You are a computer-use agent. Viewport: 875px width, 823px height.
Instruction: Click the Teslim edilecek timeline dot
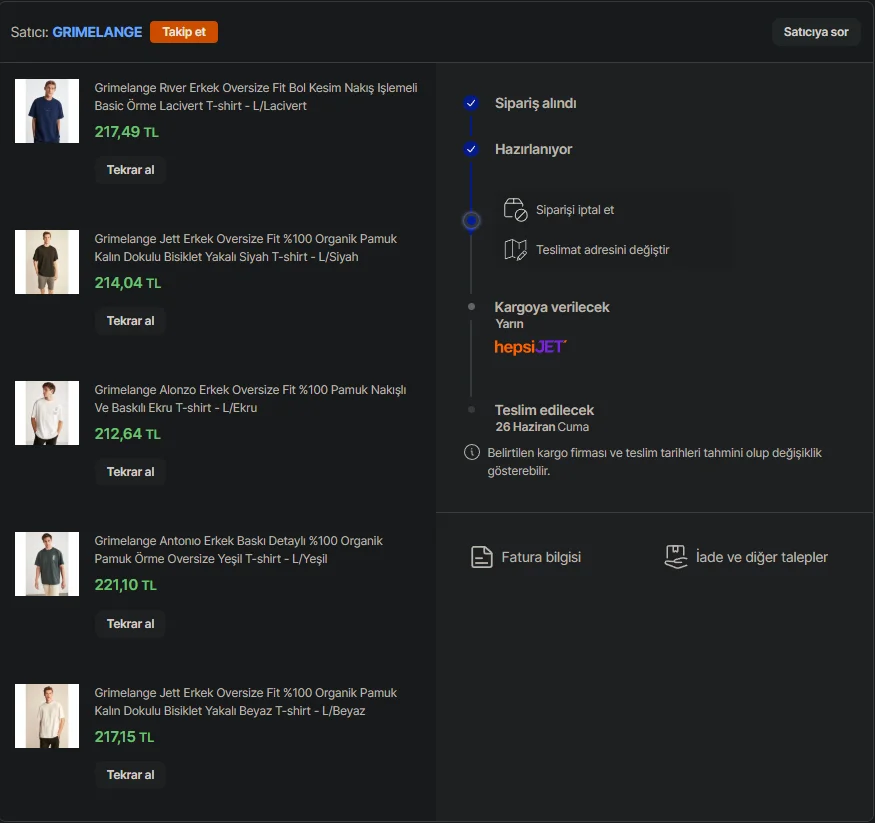tap(472, 410)
